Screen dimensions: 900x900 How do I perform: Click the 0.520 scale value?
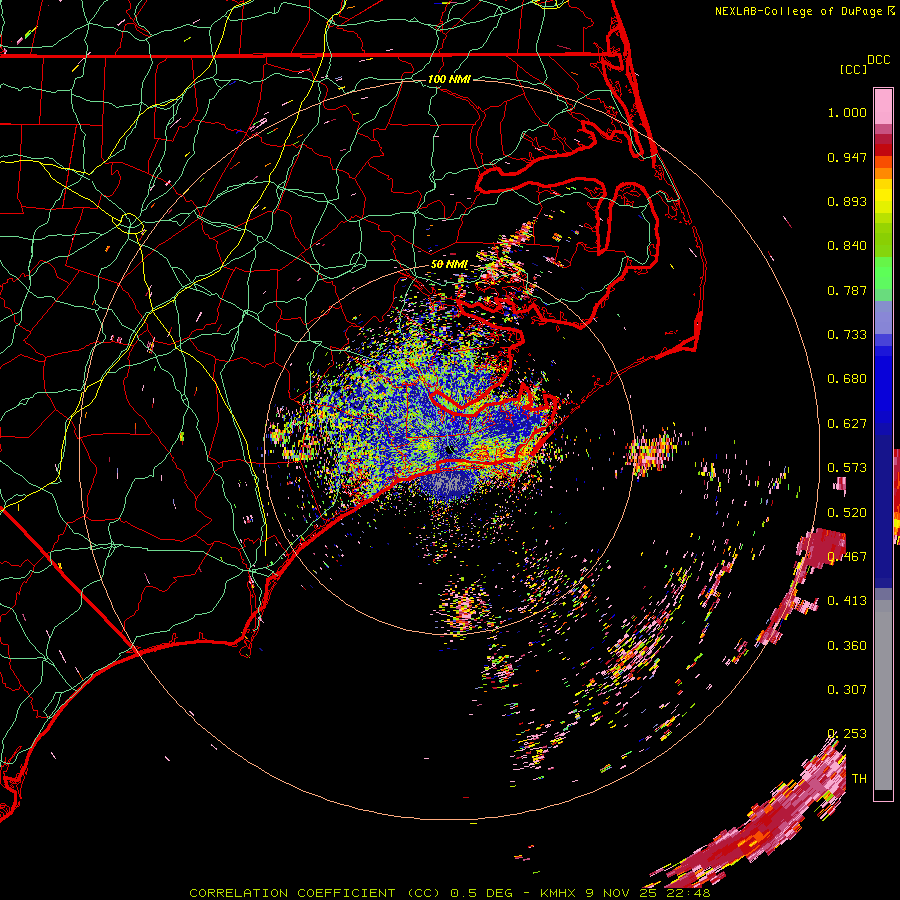(847, 513)
